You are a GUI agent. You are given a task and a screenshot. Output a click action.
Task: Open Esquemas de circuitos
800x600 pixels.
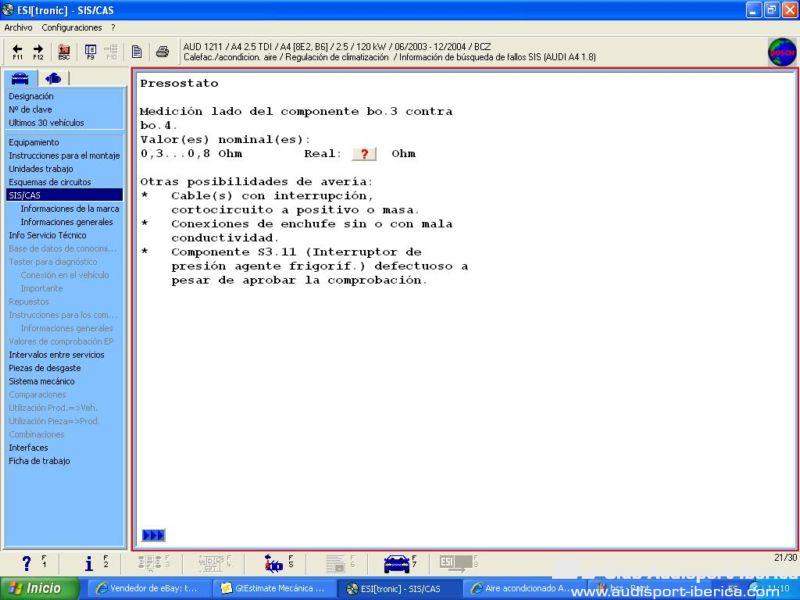(x=49, y=182)
